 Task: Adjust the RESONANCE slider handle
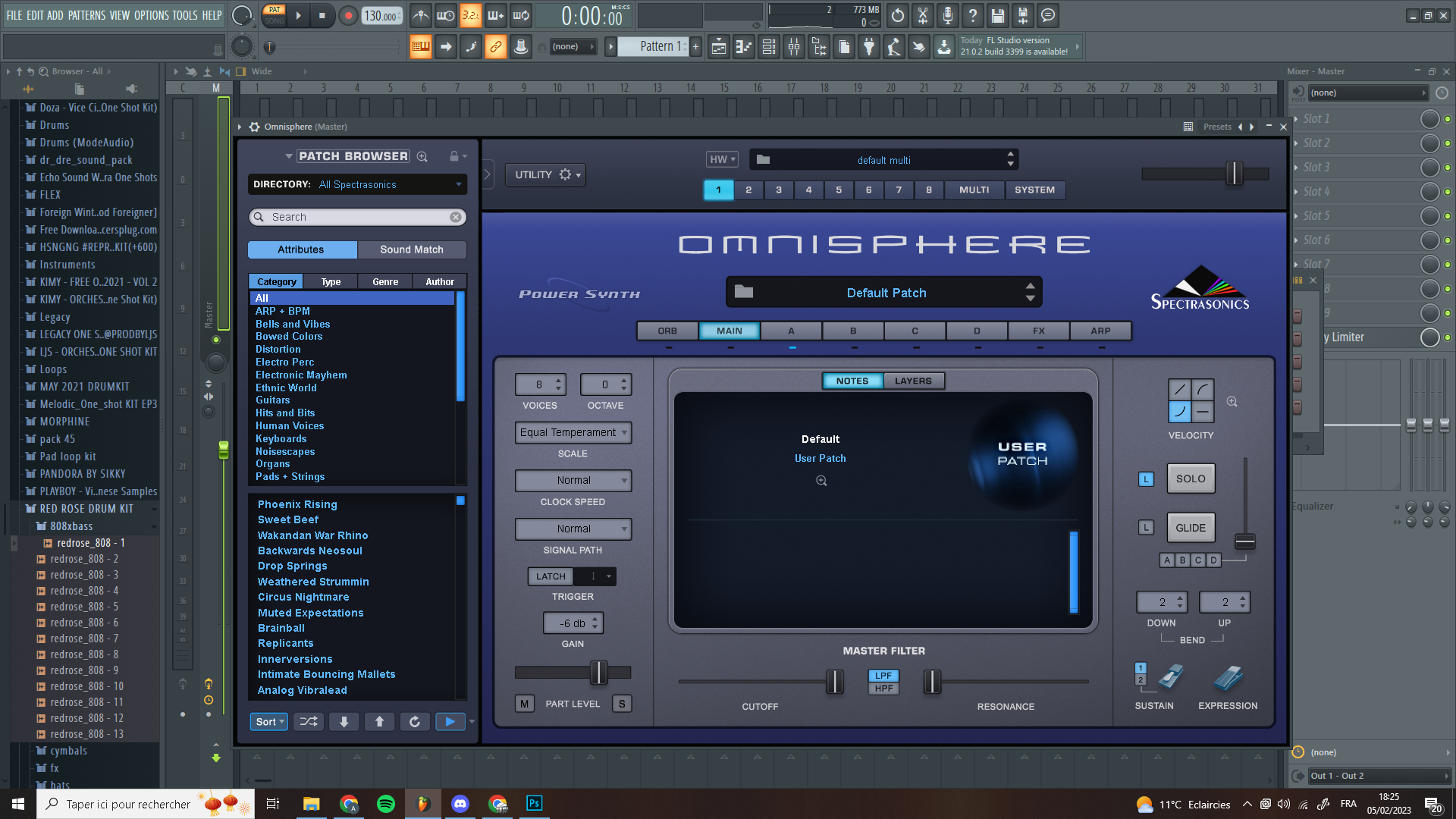pos(931,682)
